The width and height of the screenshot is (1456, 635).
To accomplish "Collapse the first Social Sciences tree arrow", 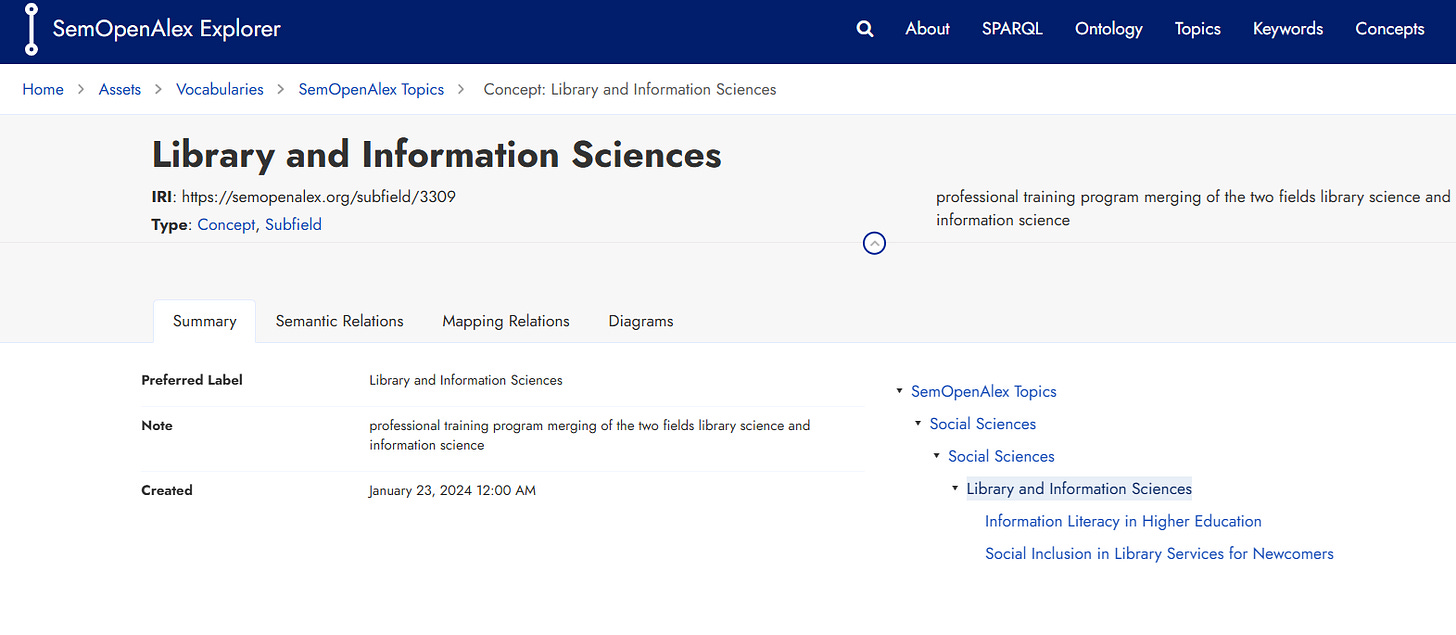I will coord(918,424).
